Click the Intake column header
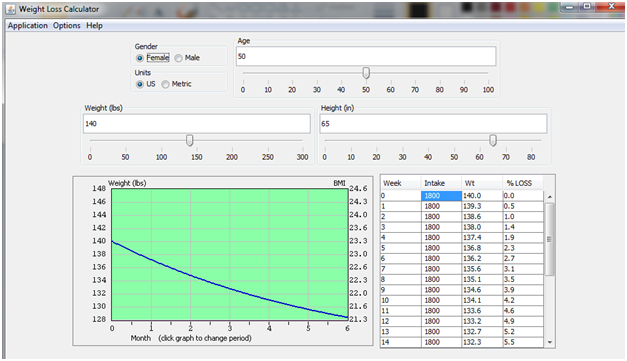Image resolution: width=627 pixels, height=361 pixels. click(441, 183)
